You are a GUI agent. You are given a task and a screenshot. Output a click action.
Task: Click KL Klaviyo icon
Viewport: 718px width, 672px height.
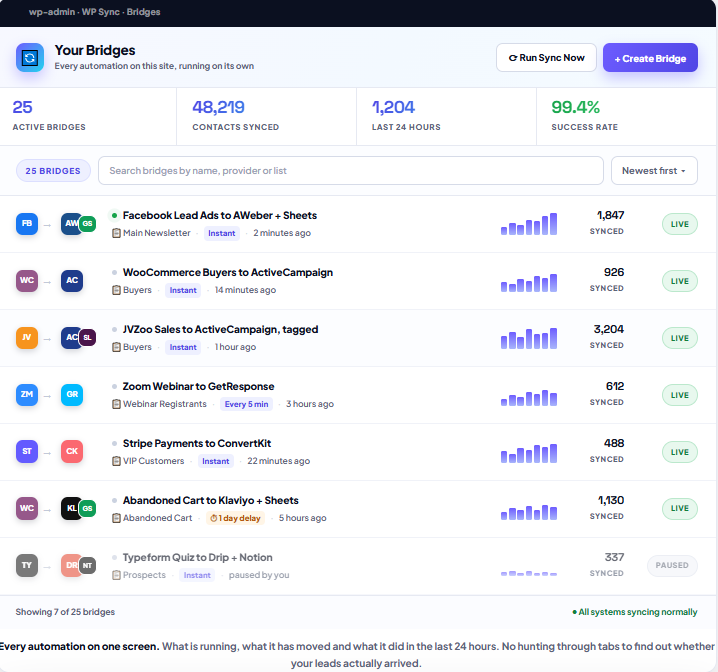(70, 509)
